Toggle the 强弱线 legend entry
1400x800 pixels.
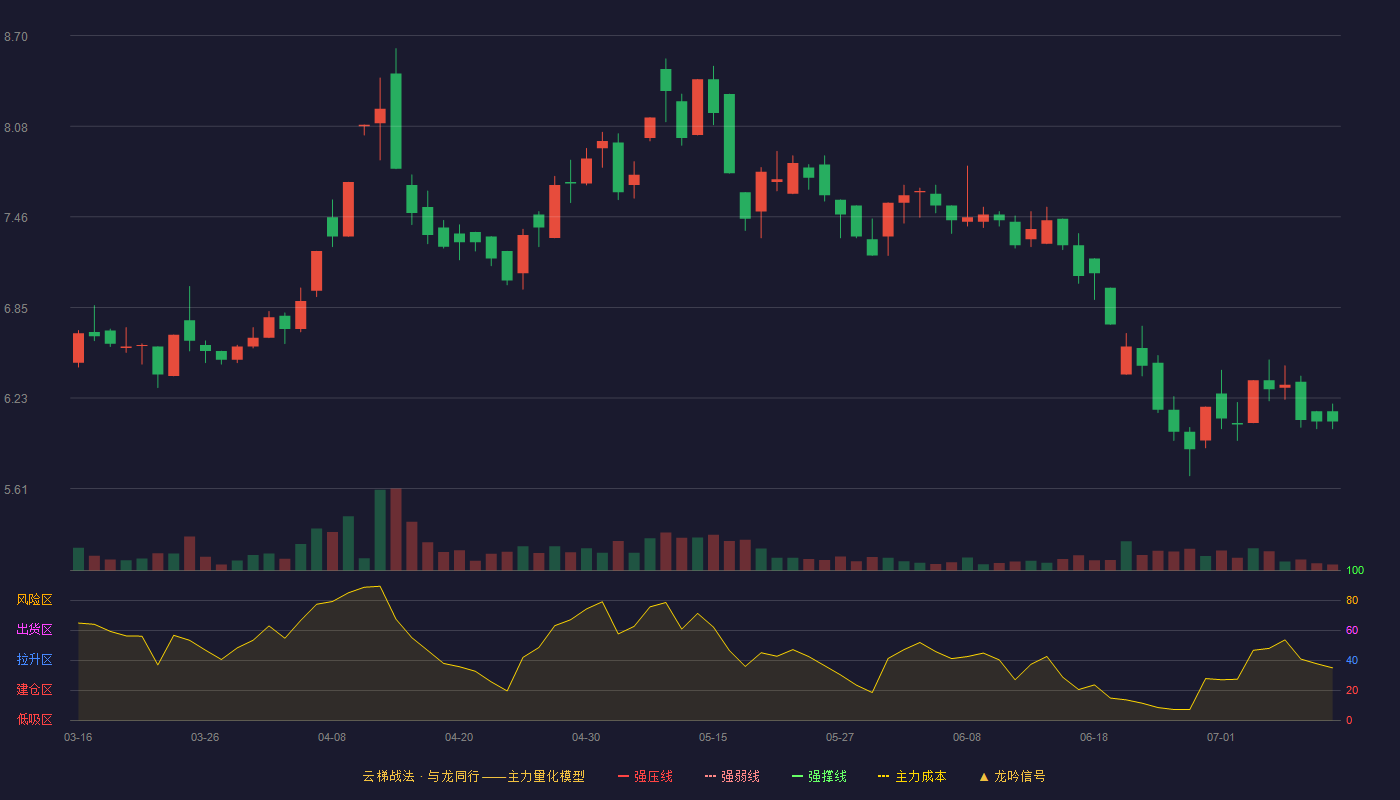click(732, 776)
